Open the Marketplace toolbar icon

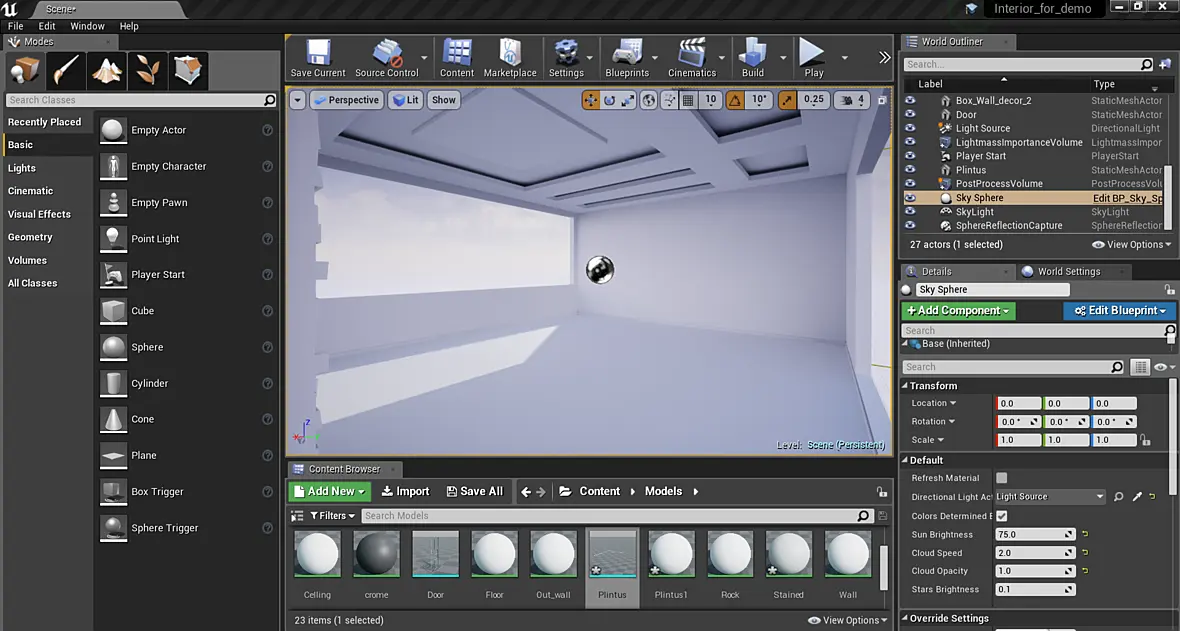click(509, 59)
